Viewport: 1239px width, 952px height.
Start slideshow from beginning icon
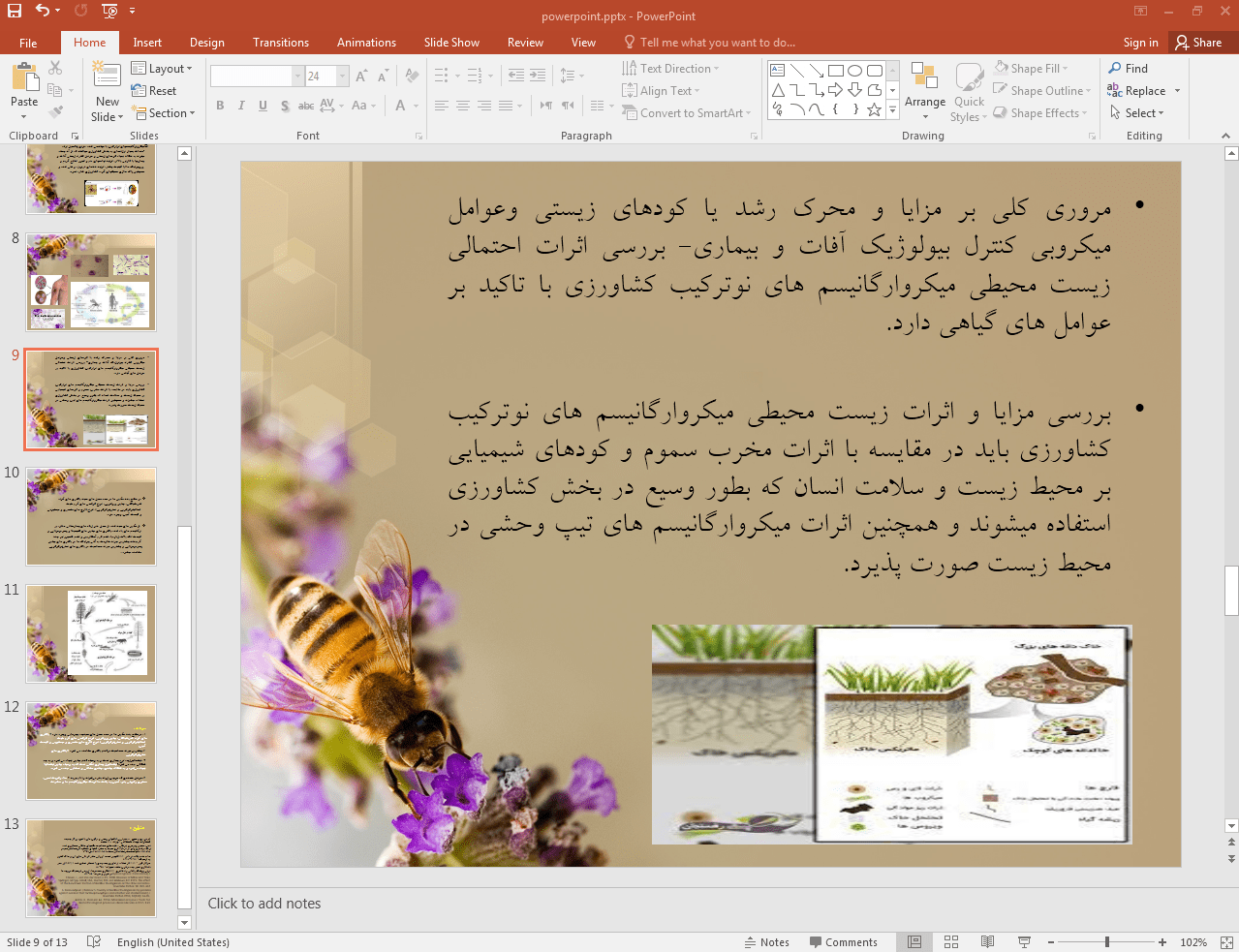pos(109,11)
